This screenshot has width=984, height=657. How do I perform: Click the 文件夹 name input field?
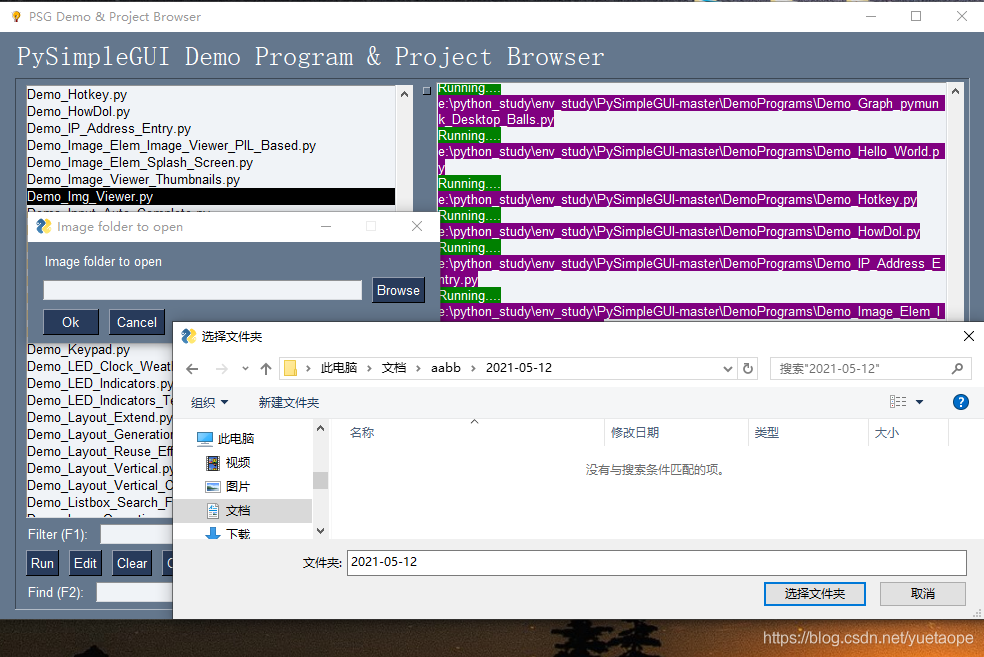pyautogui.click(x=656, y=562)
